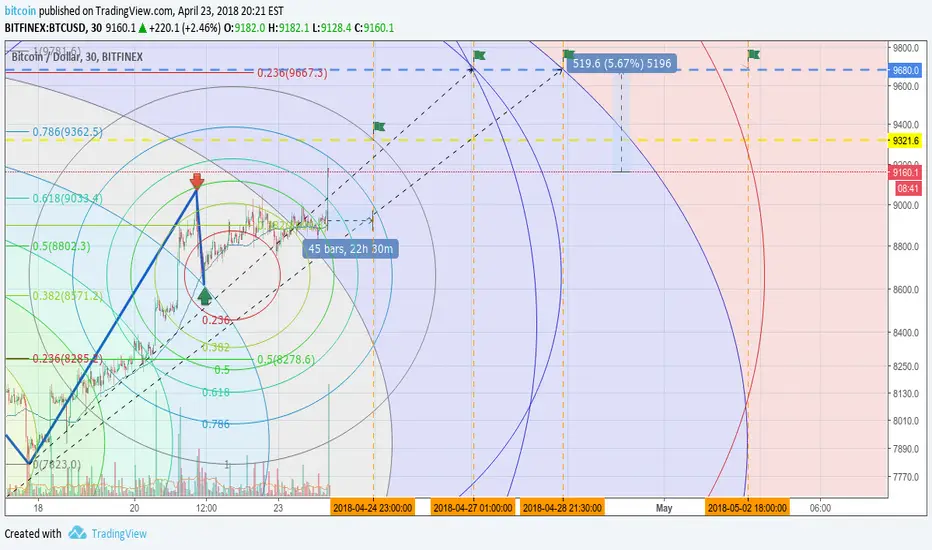Click the H:9182.1 high value

coord(289,28)
